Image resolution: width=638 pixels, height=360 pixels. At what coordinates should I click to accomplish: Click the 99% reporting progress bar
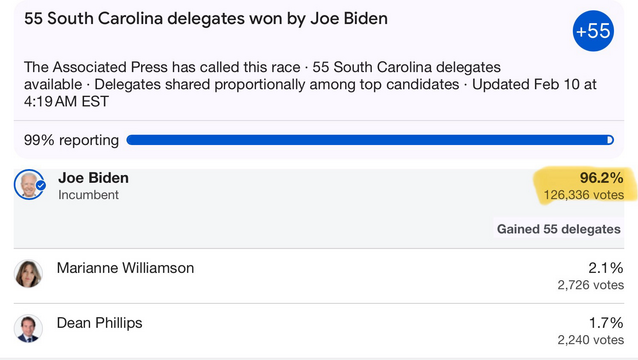[370, 140]
